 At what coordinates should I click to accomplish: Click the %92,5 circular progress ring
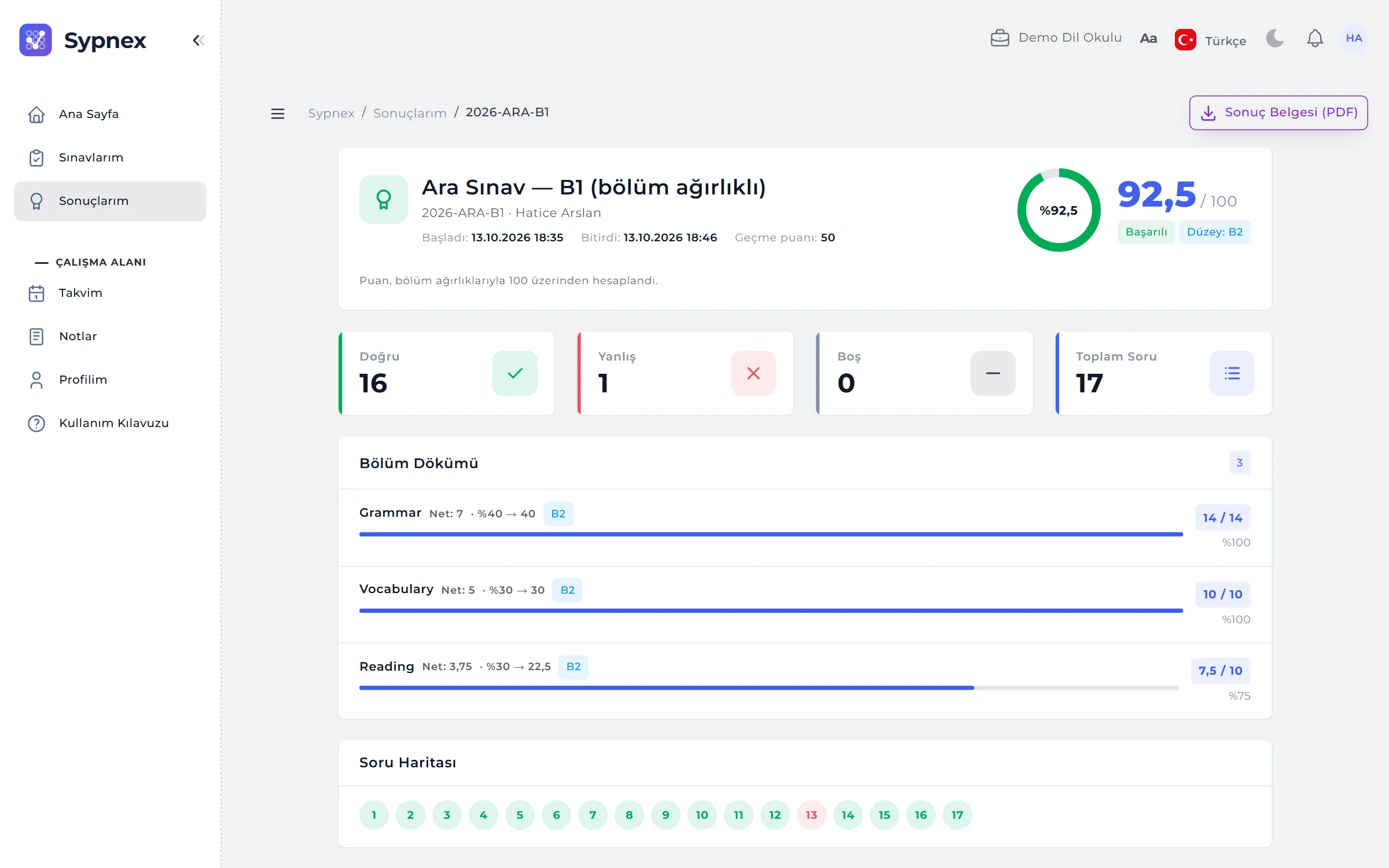pyautogui.click(x=1059, y=210)
